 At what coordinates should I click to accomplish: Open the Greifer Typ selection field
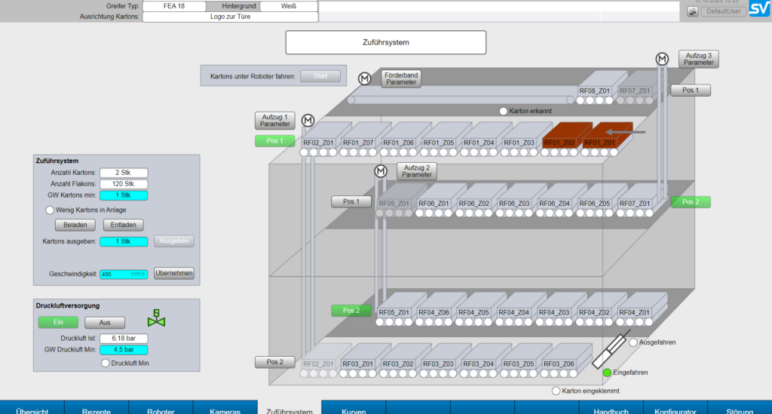(175, 5)
